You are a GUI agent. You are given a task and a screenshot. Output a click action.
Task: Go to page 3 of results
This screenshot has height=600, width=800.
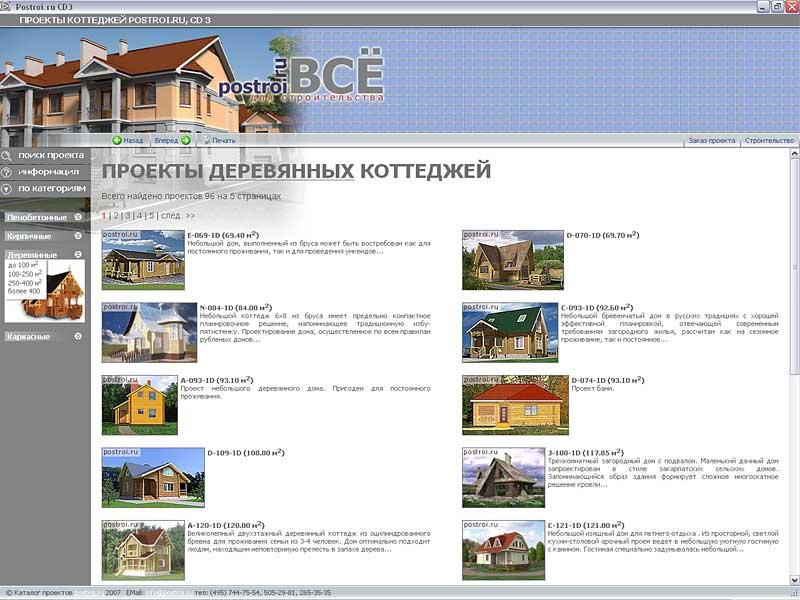(127, 215)
